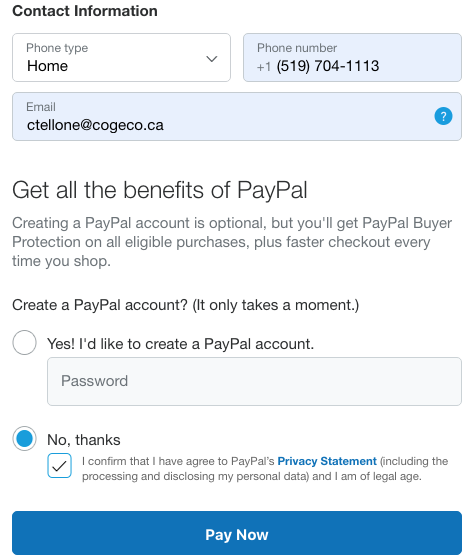
Task: Click the Yes! I'd like to create label
Action: coord(180,344)
